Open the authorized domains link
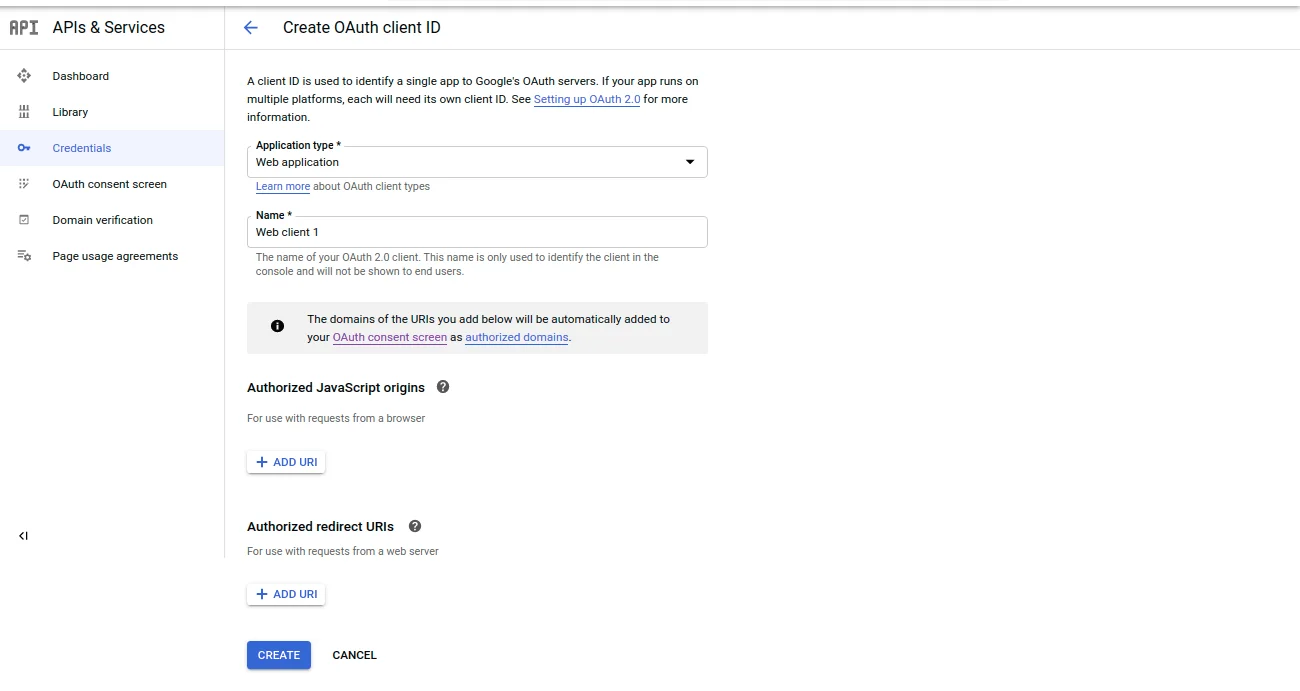 tap(517, 337)
